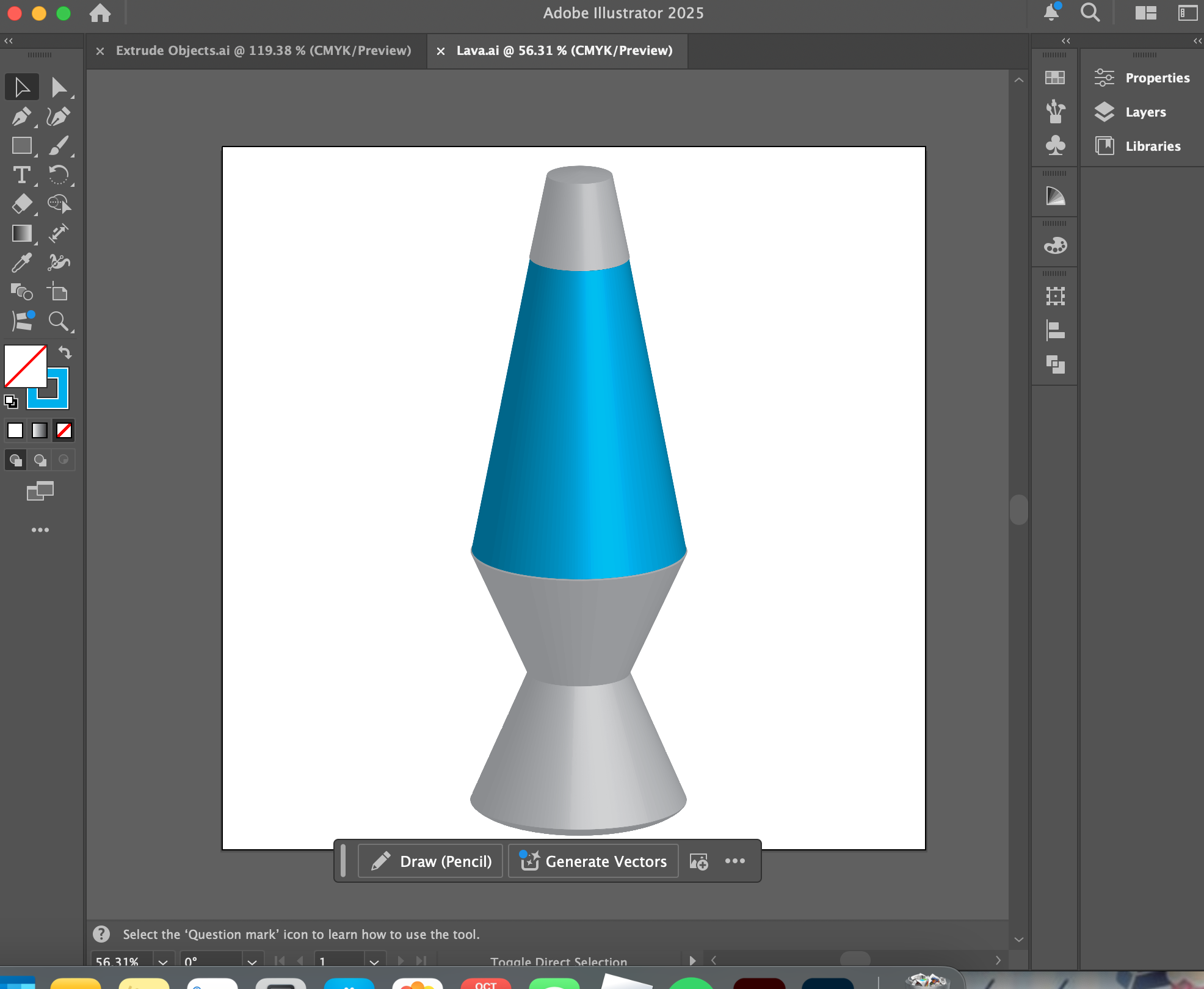
Task: Open the Brushes panel icon
Action: 1055,112
